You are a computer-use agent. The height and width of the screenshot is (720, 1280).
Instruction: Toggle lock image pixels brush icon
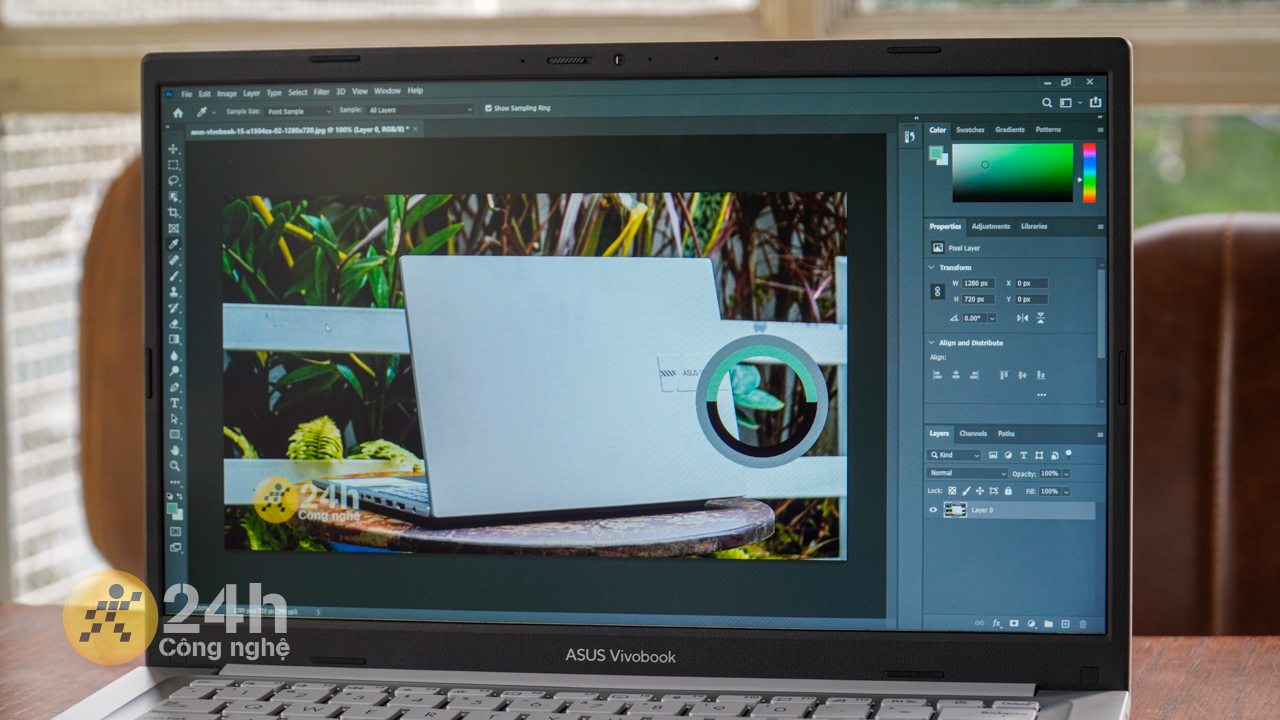click(x=966, y=491)
